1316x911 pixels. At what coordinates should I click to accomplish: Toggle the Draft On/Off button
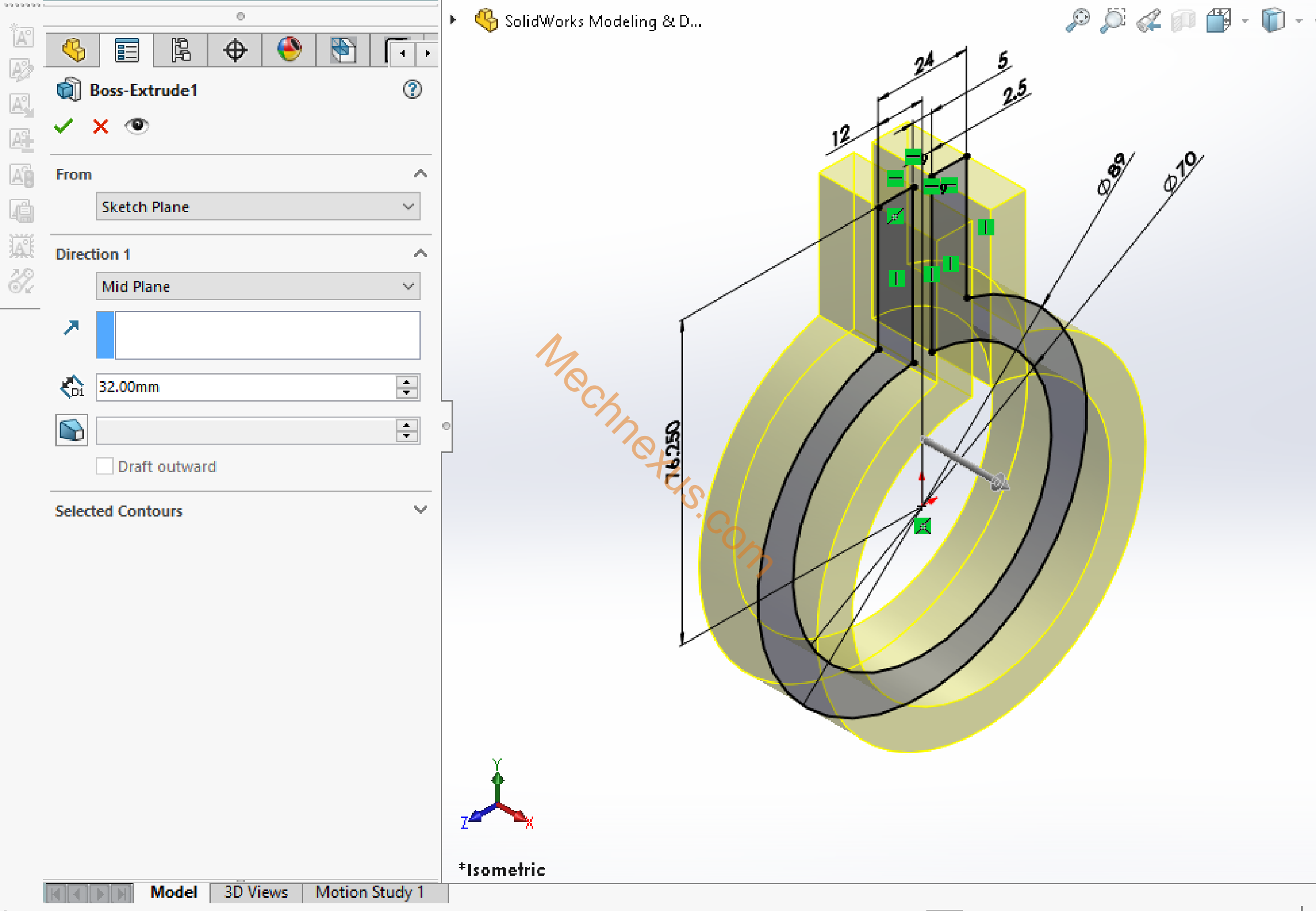tap(71, 430)
